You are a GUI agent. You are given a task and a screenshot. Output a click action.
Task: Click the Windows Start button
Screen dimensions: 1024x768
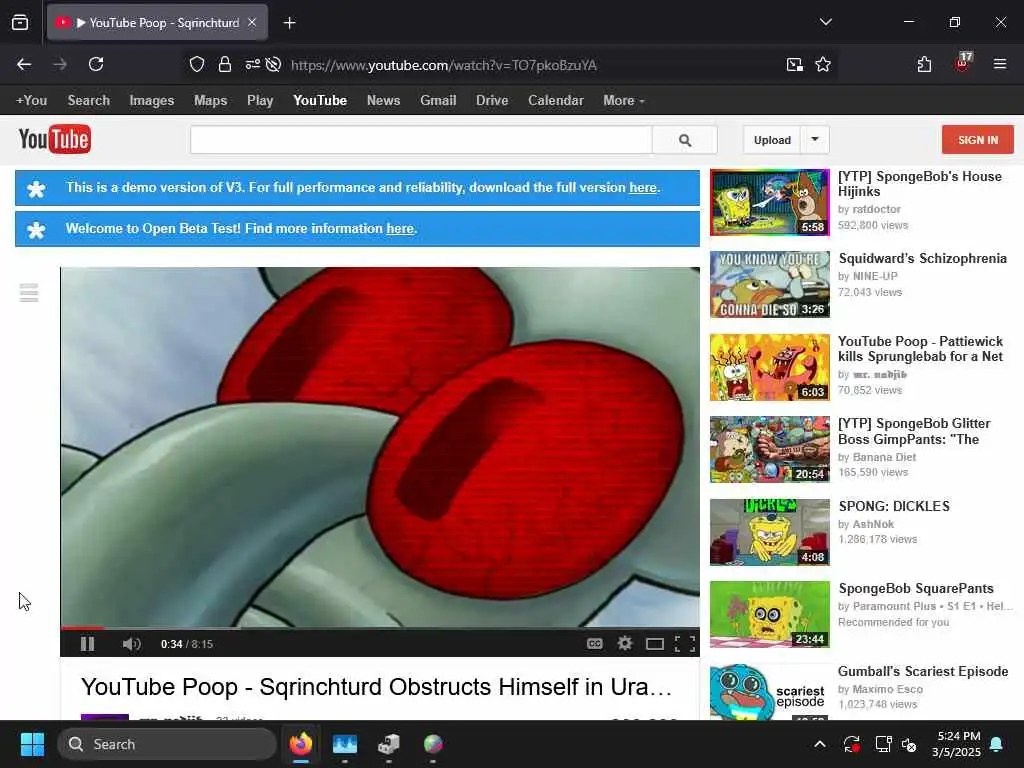[32, 744]
